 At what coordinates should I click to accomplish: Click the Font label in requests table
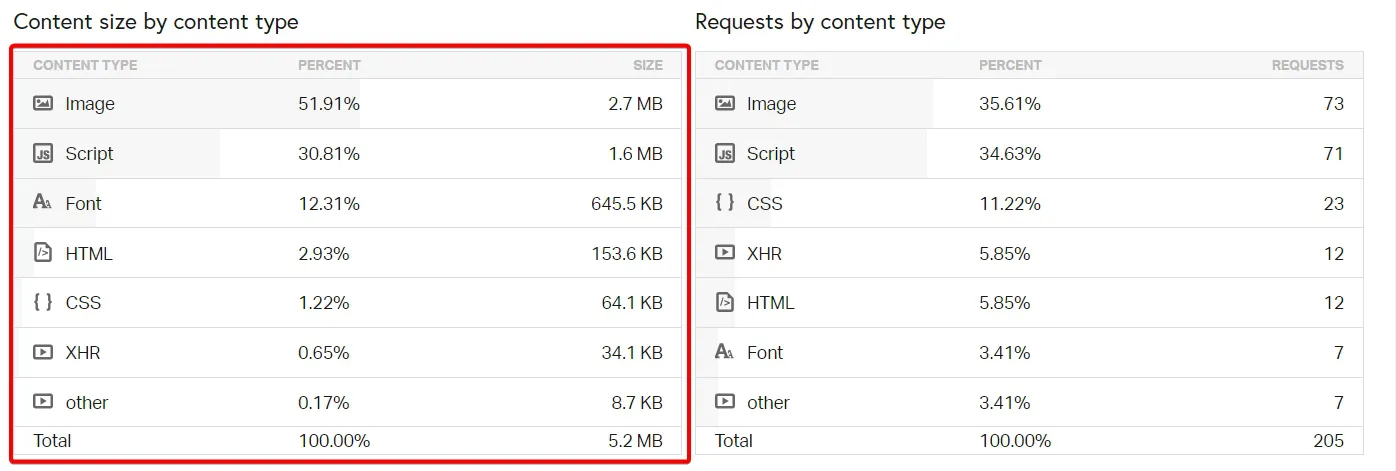point(765,353)
